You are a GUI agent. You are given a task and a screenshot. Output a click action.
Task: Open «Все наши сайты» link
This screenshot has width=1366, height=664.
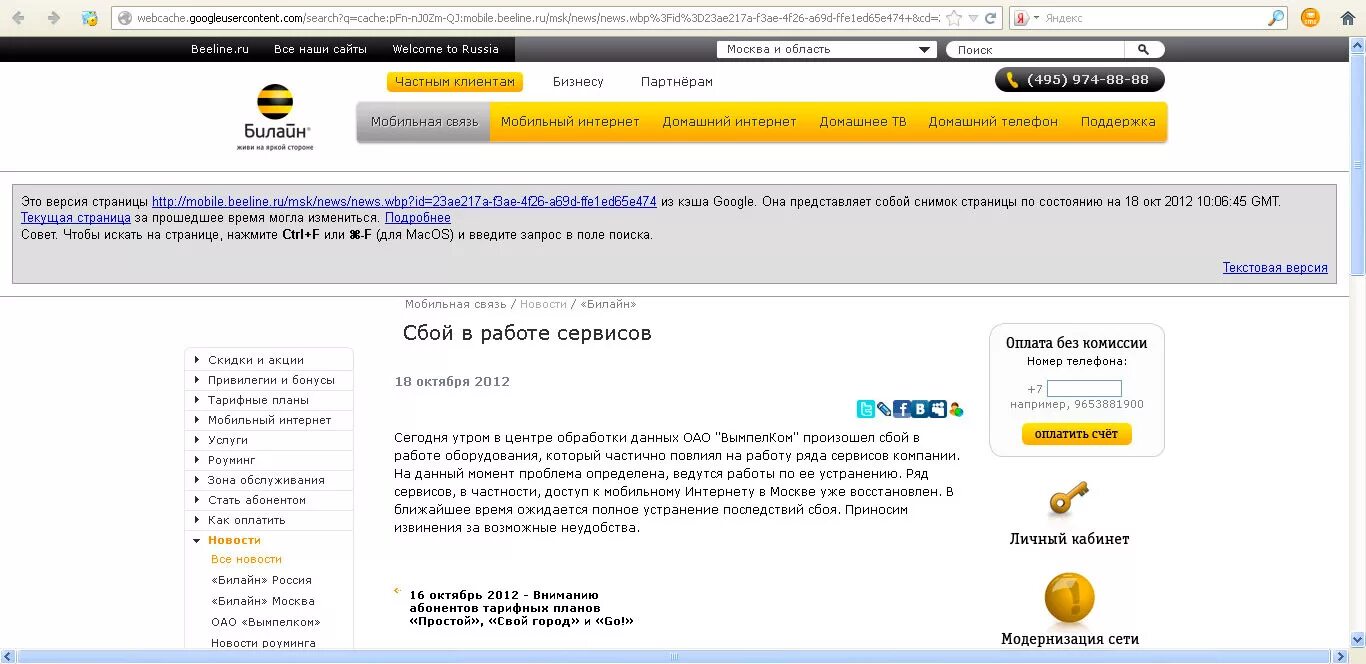tap(320, 49)
